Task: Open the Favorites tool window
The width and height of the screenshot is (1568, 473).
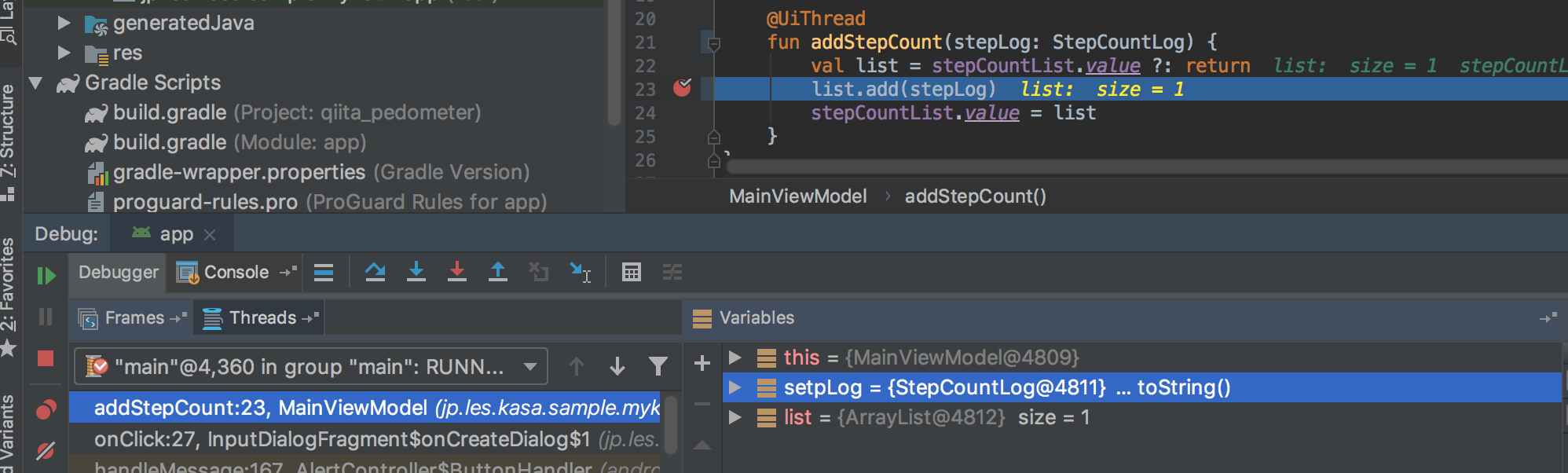Action: (x=8, y=297)
